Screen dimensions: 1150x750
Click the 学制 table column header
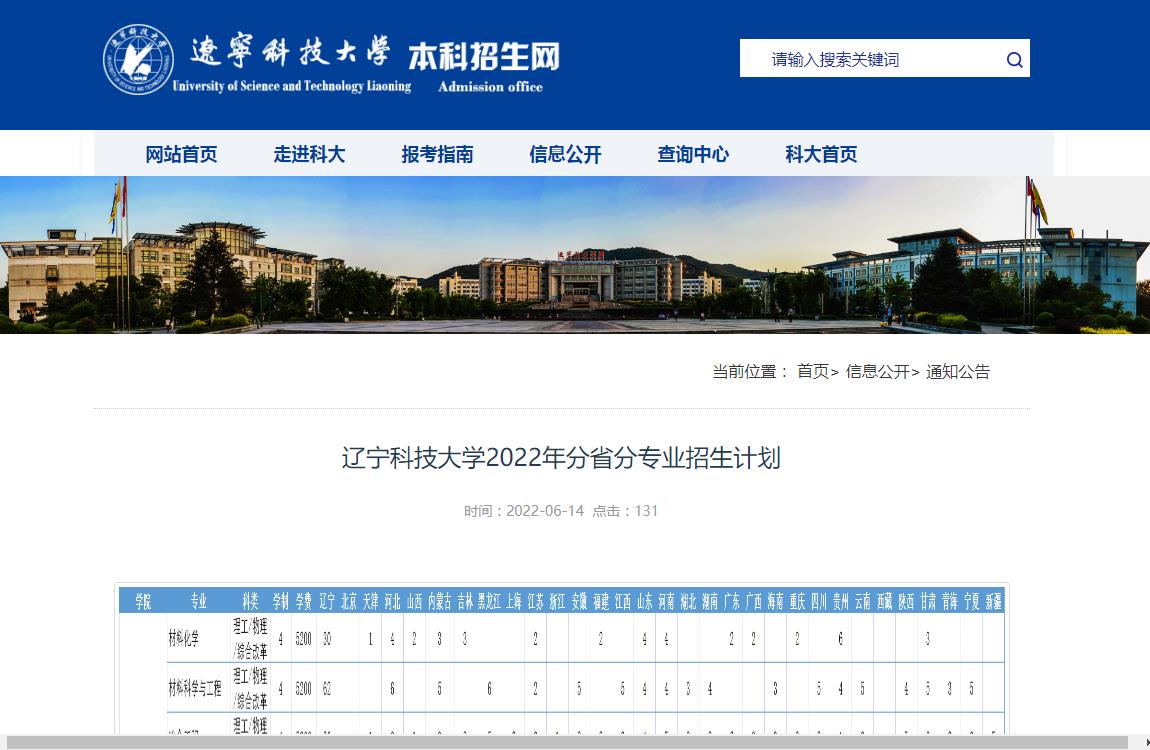point(281,601)
